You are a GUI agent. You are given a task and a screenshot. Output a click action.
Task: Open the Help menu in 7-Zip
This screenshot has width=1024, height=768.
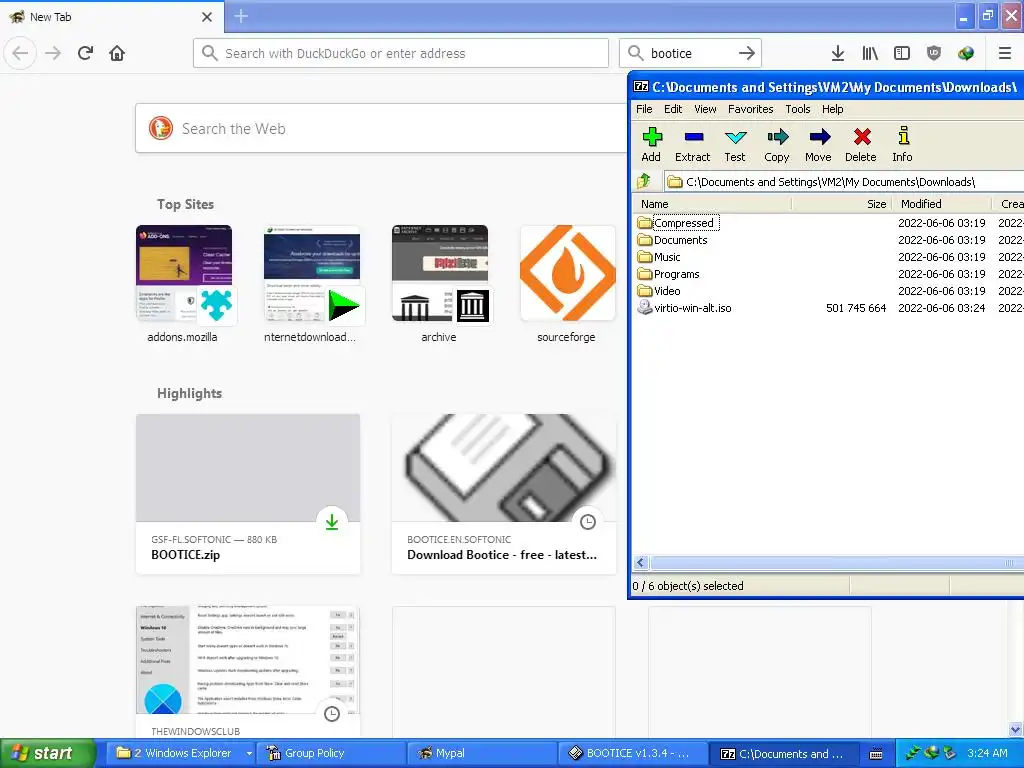(833, 109)
